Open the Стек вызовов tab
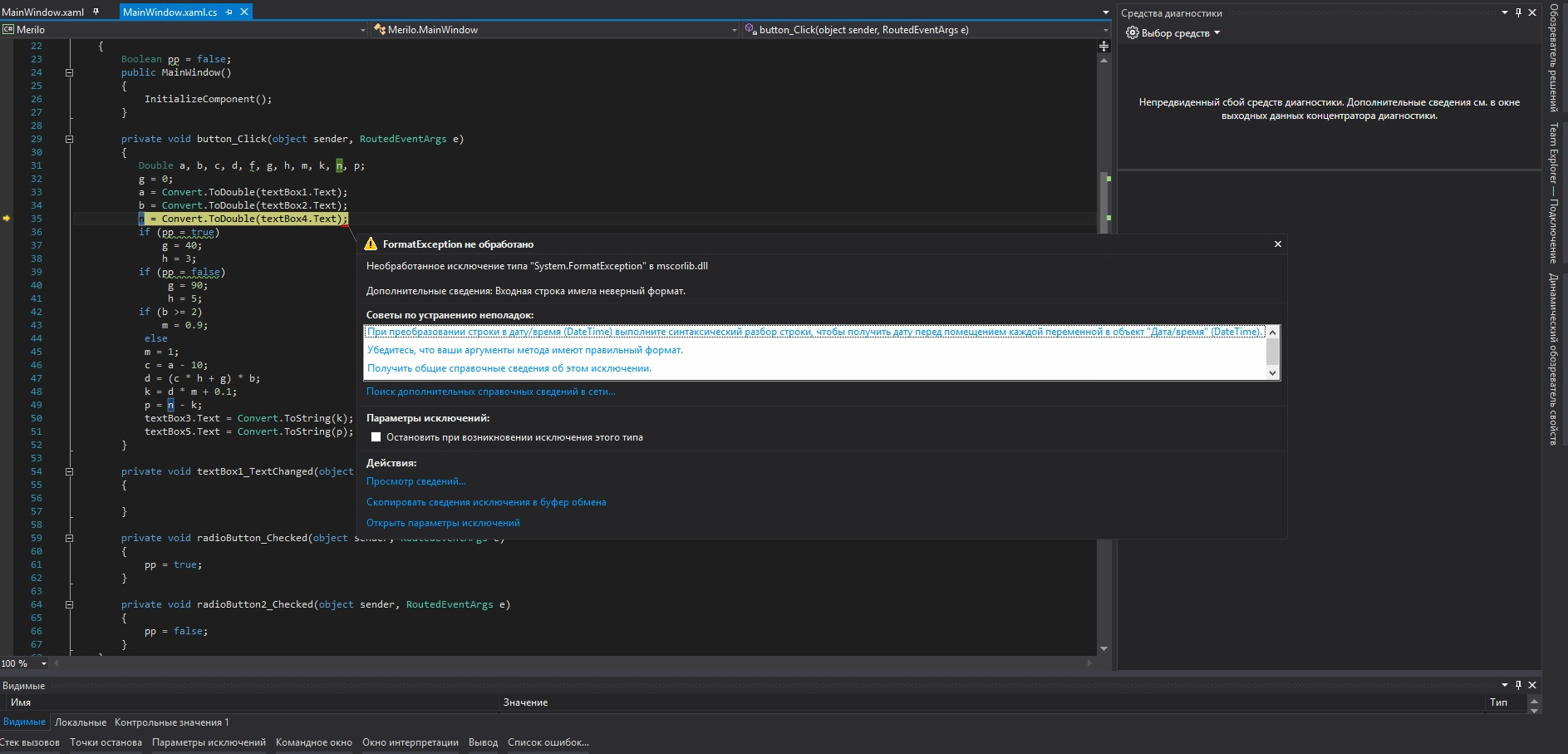1568x754 pixels. click(x=30, y=742)
